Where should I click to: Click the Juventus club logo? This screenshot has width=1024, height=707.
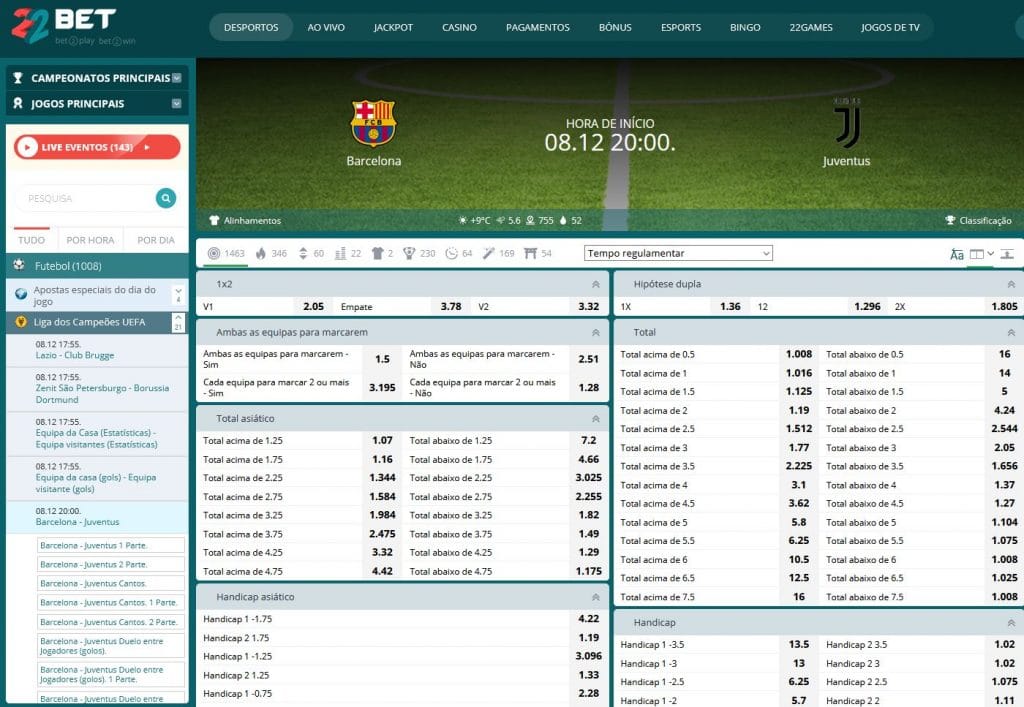point(847,124)
